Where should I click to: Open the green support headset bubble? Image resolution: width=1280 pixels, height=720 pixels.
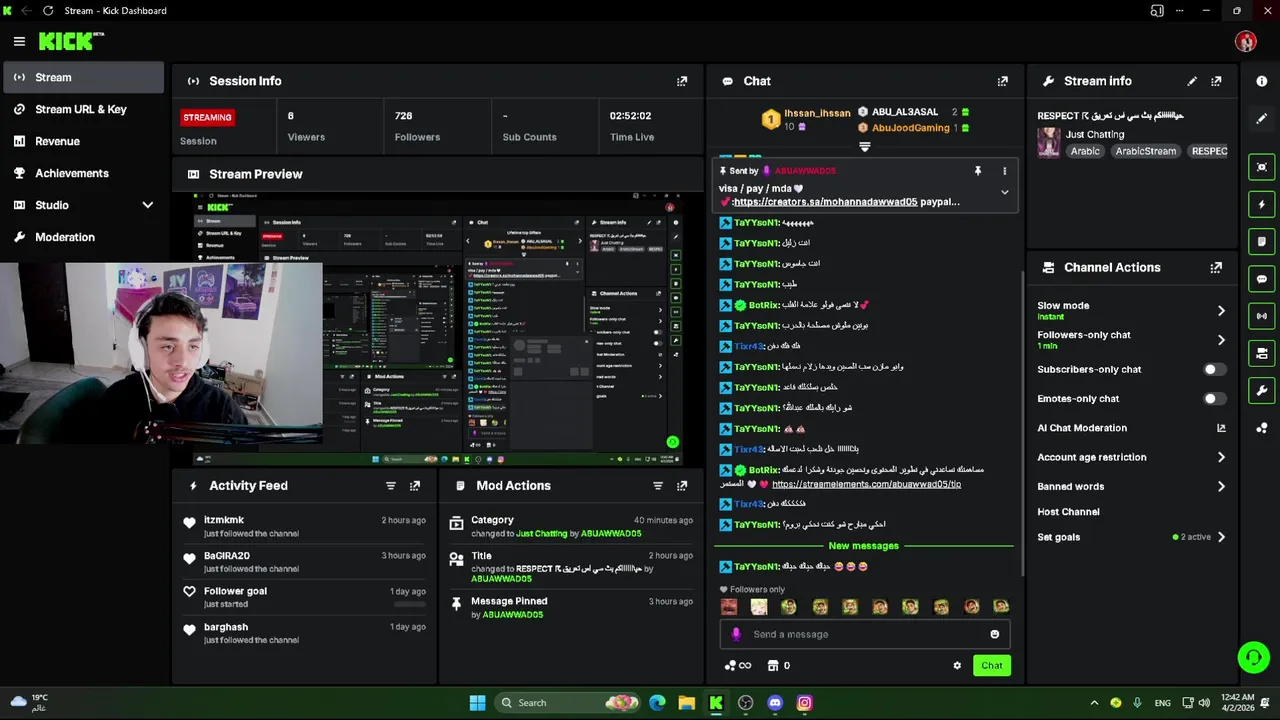click(1253, 657)
